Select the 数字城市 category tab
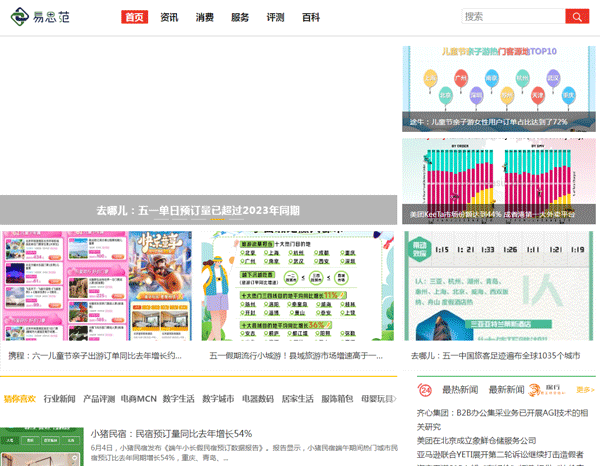 (x=218, y=399)
